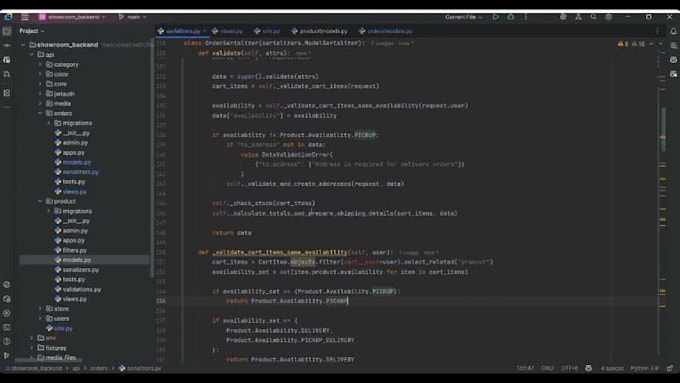
Task: Expand the users folder
Action: 40,318
